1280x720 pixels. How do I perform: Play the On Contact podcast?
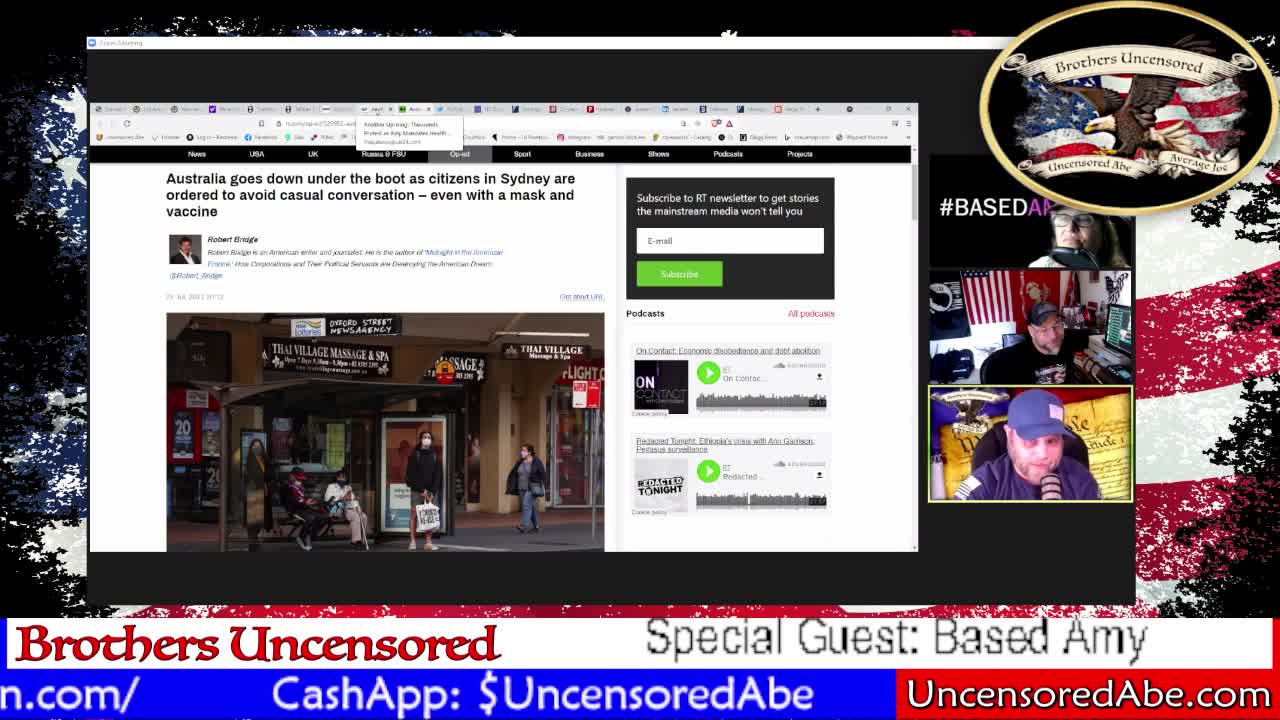coord(708,373)
